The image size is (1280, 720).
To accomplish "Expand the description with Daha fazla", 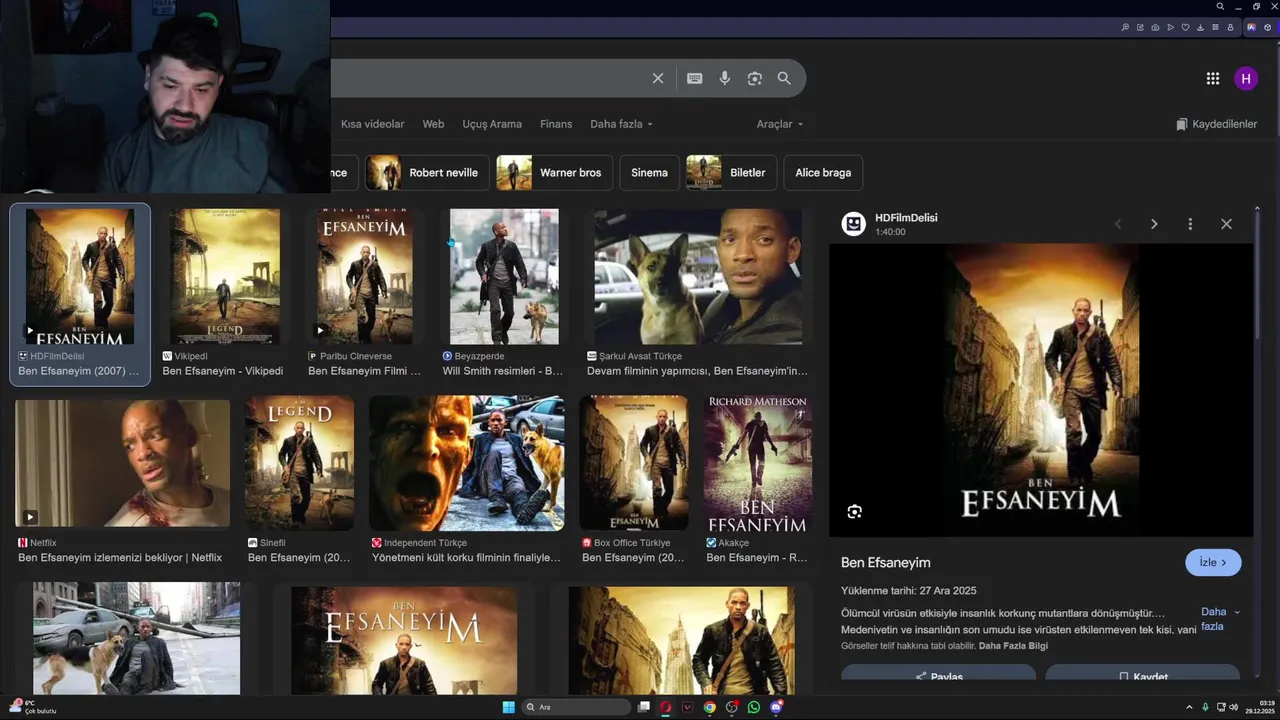I will [1220, 619].
